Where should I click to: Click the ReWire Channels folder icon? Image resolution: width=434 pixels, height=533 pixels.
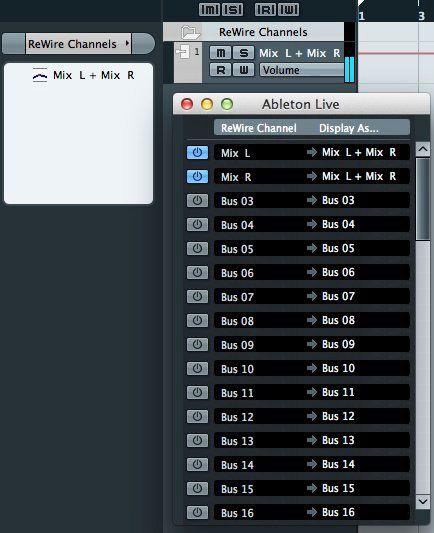coord(190,32)
